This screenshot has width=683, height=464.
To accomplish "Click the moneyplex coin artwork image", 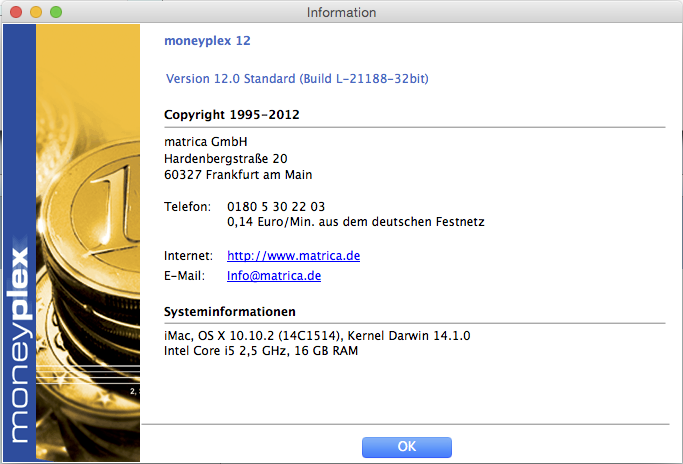I will (x=88, y=243).
